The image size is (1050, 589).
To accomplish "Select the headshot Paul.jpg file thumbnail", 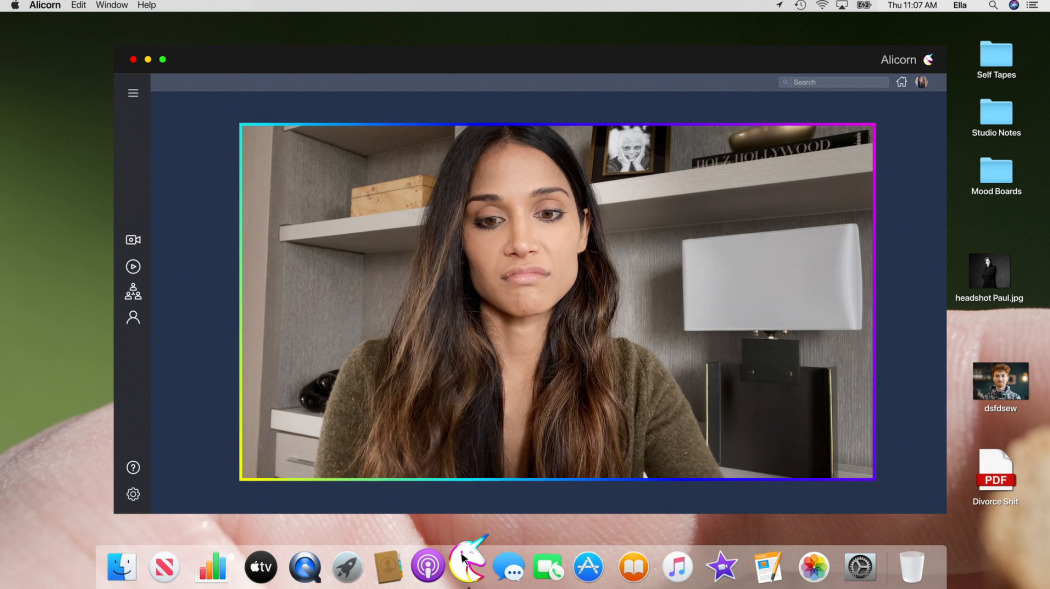I will [989, 271].
